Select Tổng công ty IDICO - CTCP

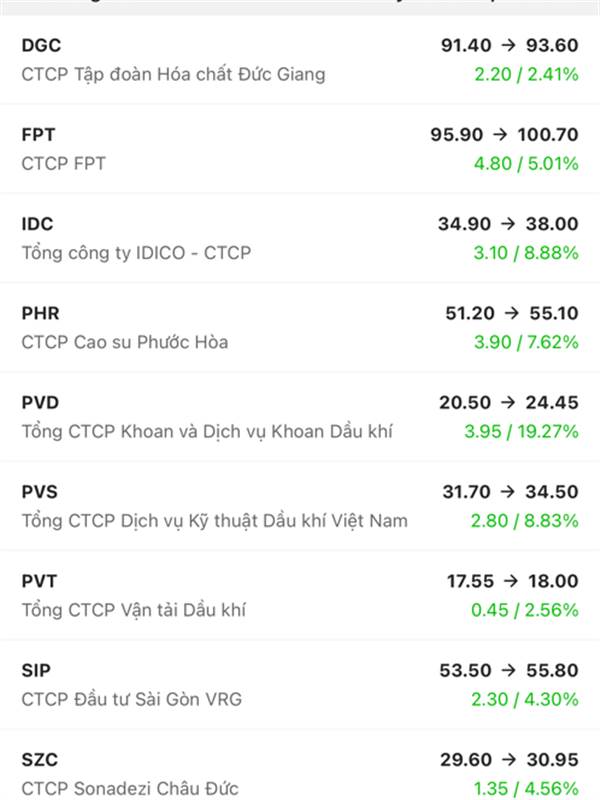point(136,253)
